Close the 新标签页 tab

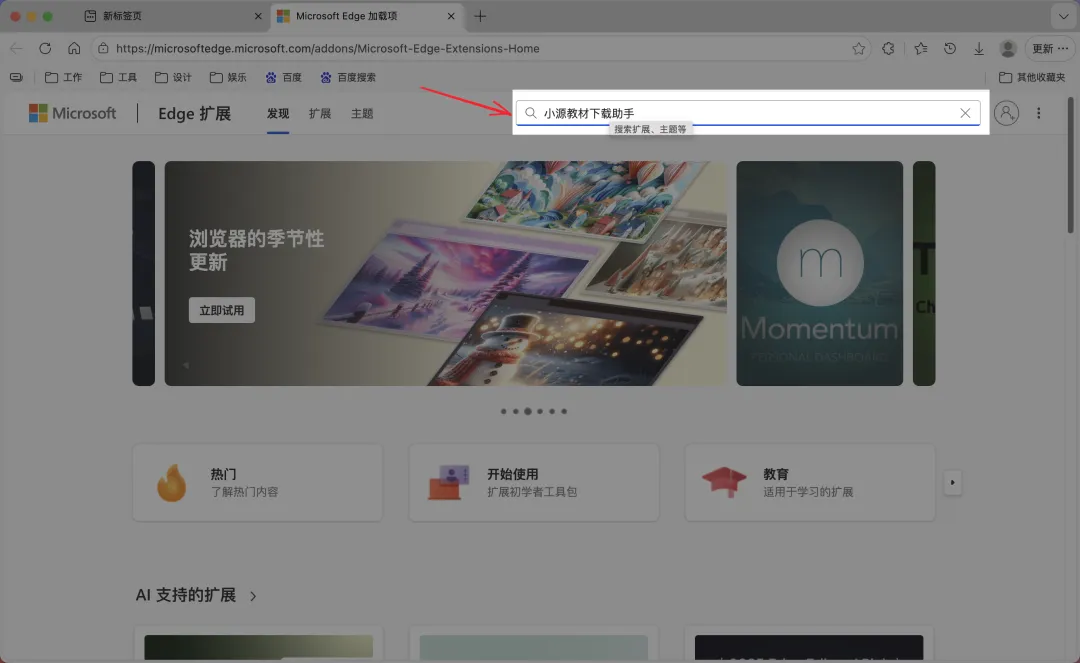tap(258, 16)
